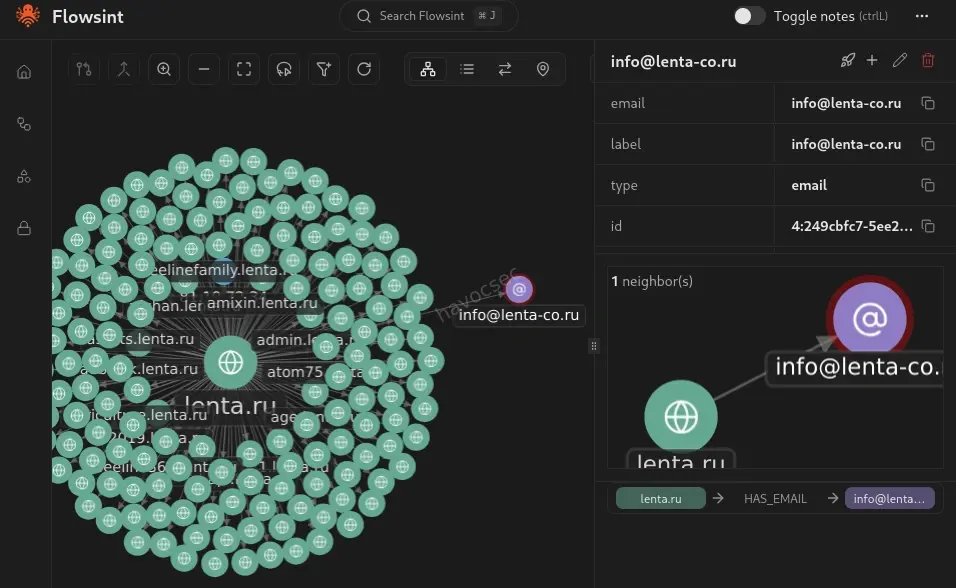Open the three-dot overflow menu
Viewport: 956px width, 588px height.
point(922,16)
